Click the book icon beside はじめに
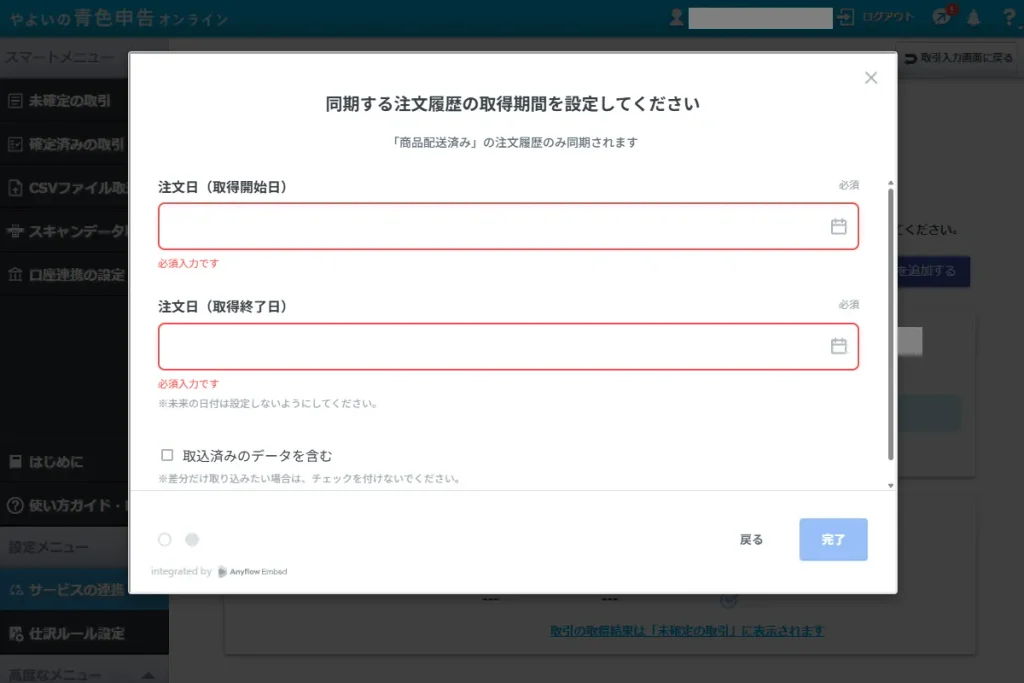The image size is (1024, 683). click(x=16, y=462)
